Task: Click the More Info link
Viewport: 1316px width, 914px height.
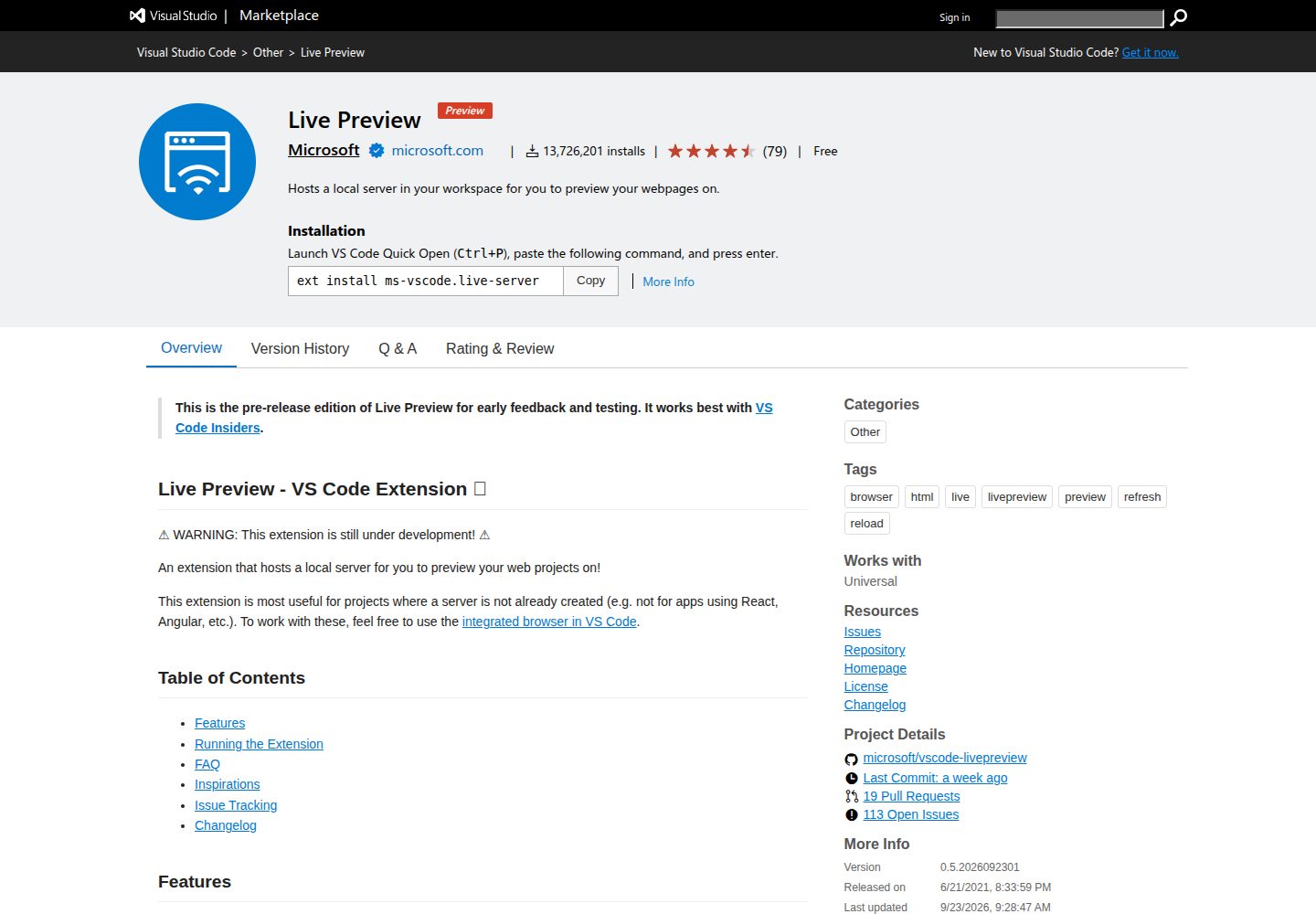Action: click(668, 282)
